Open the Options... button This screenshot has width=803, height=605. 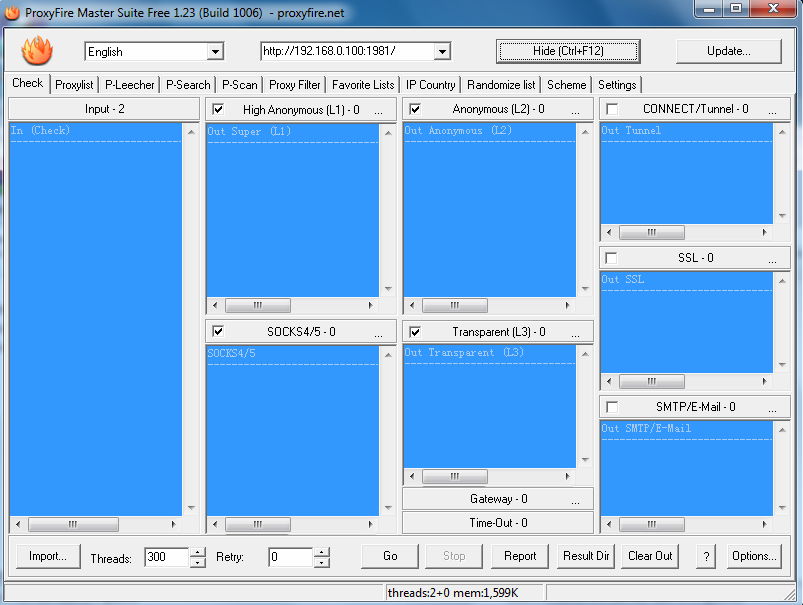(x=754, y=556)
